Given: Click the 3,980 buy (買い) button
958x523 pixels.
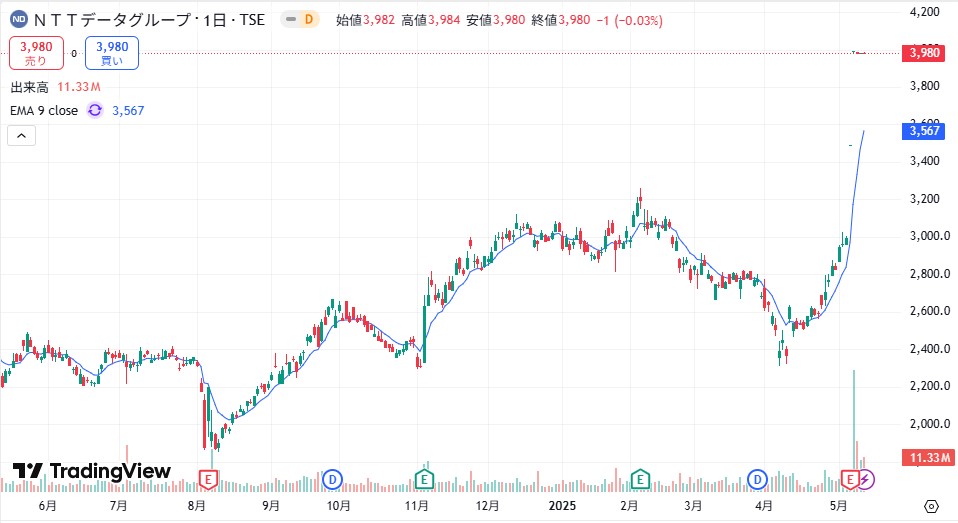Looking at the screenshot, I should click(112, 53).
